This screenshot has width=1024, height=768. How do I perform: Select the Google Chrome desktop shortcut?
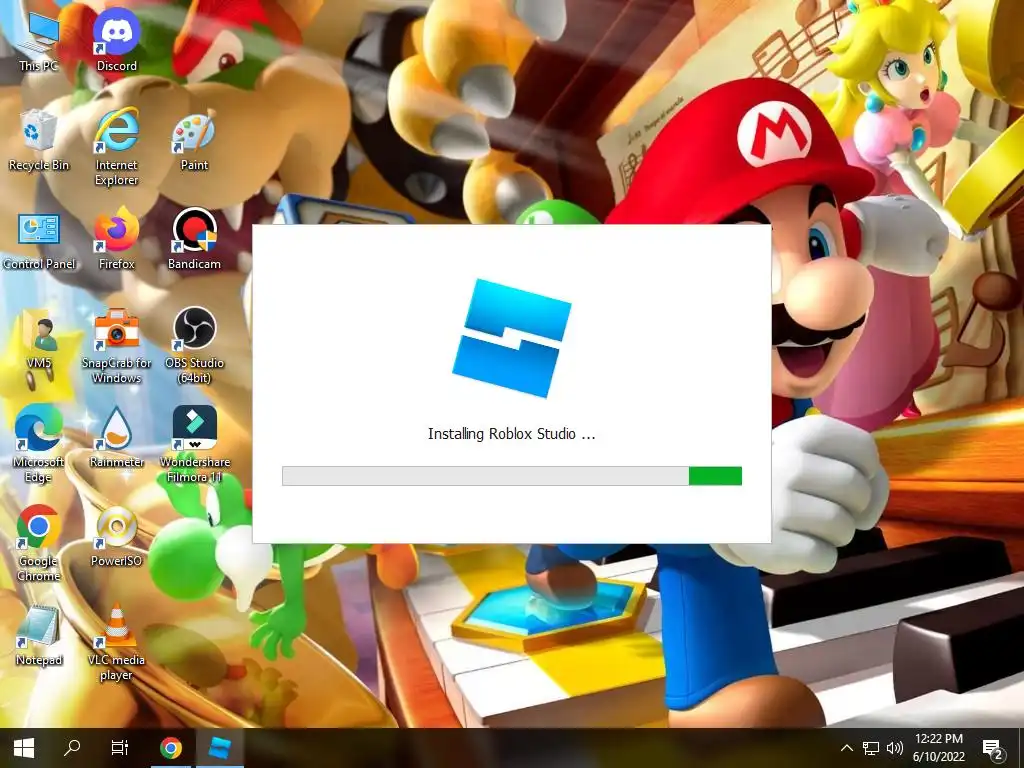click(x=38, y=543)
